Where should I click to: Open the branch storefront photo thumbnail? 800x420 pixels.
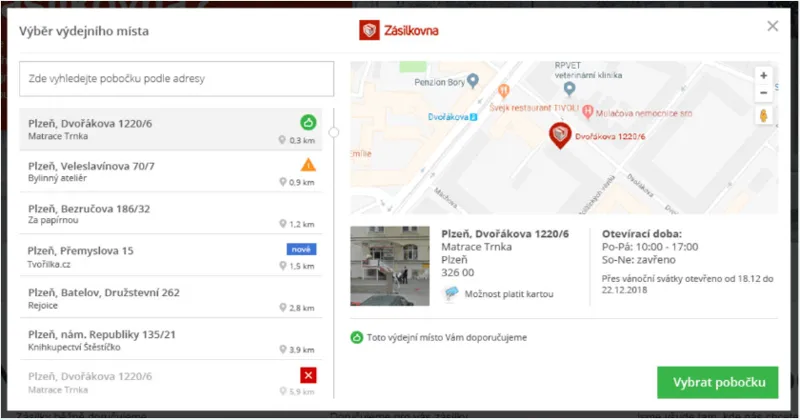(x=390, y=266)
